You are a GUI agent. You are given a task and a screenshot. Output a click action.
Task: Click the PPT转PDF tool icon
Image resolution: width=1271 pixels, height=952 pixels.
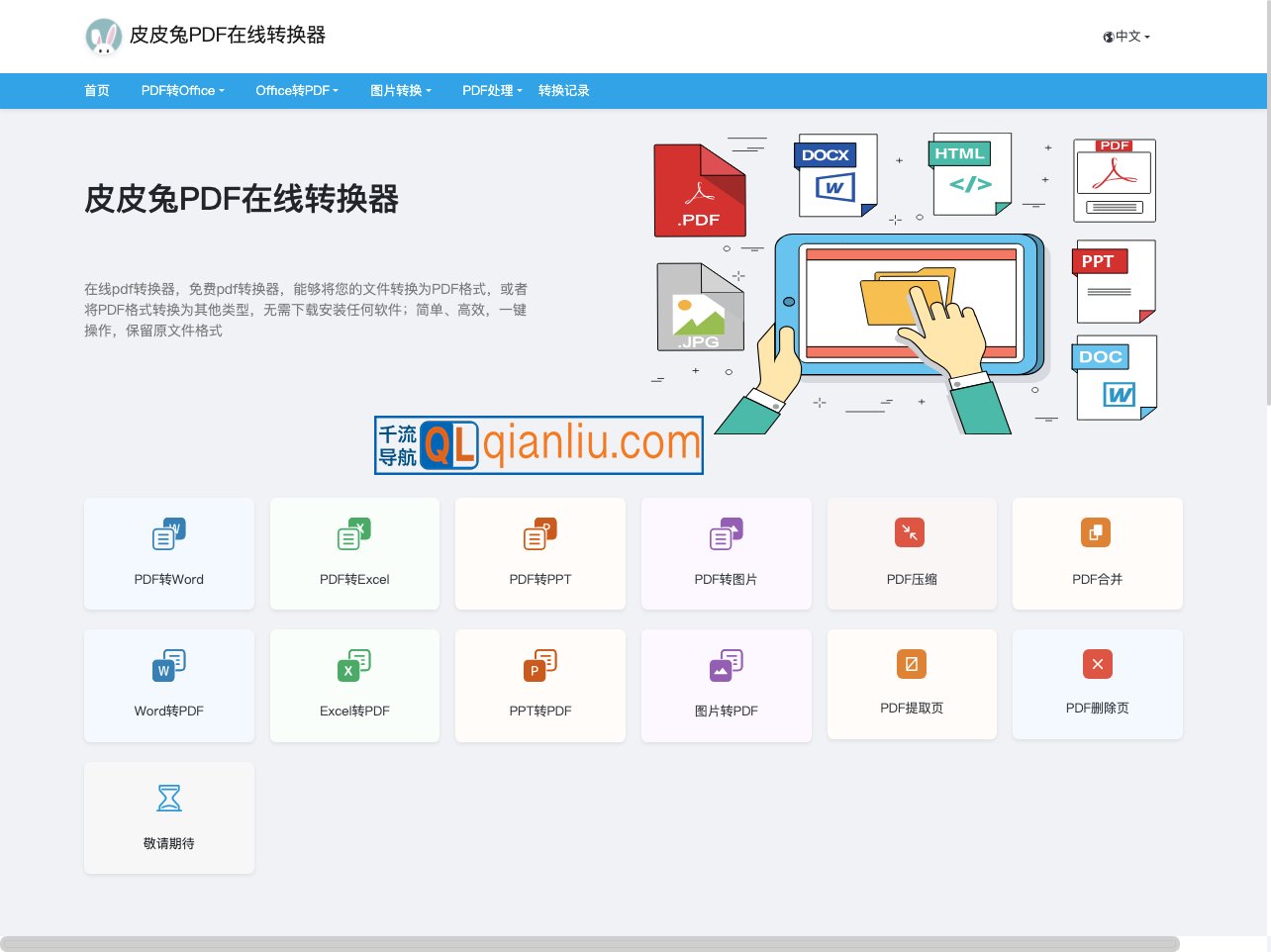coord(539,664)
